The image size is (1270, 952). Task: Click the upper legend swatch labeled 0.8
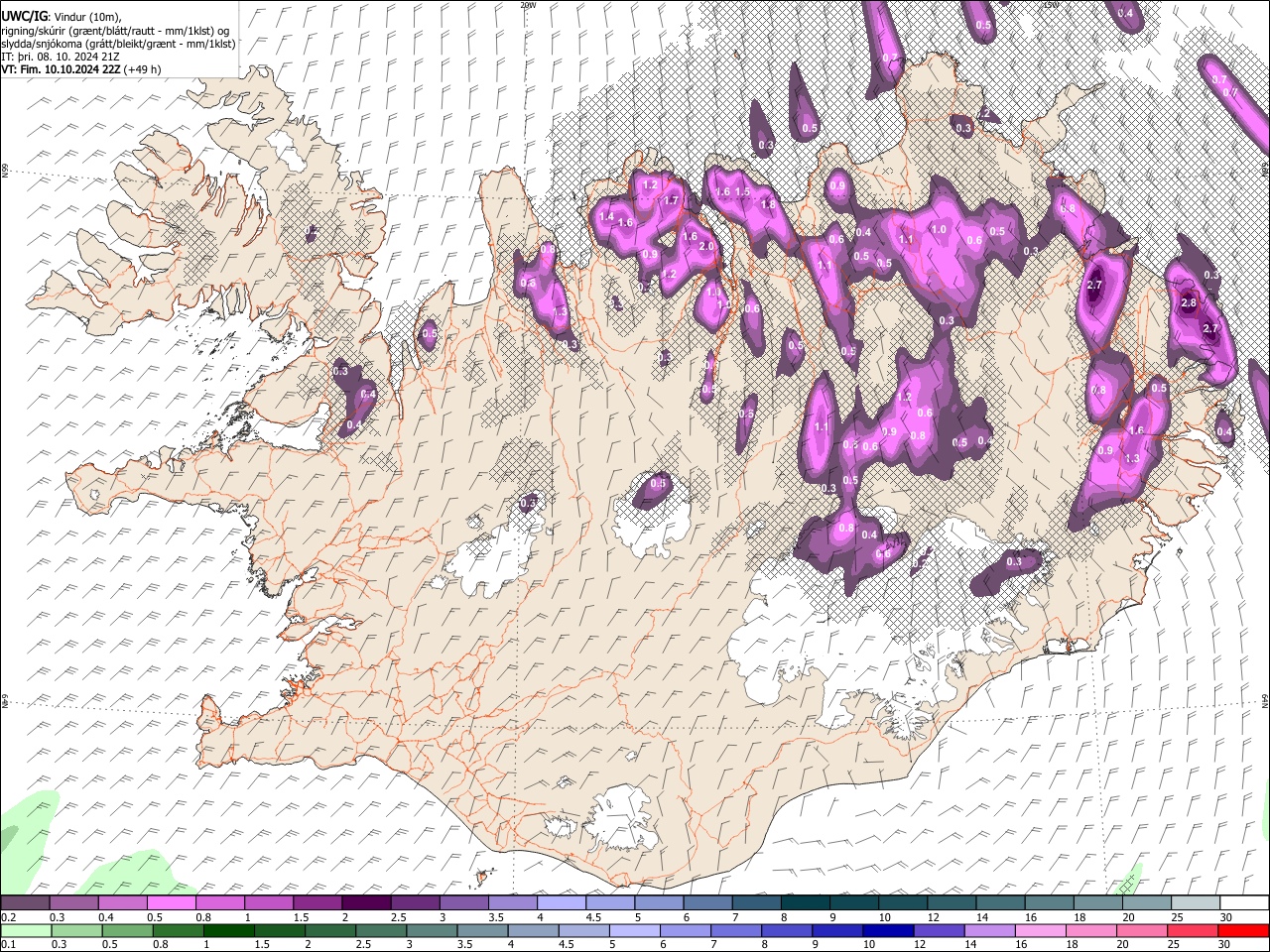tap(220, 903)
